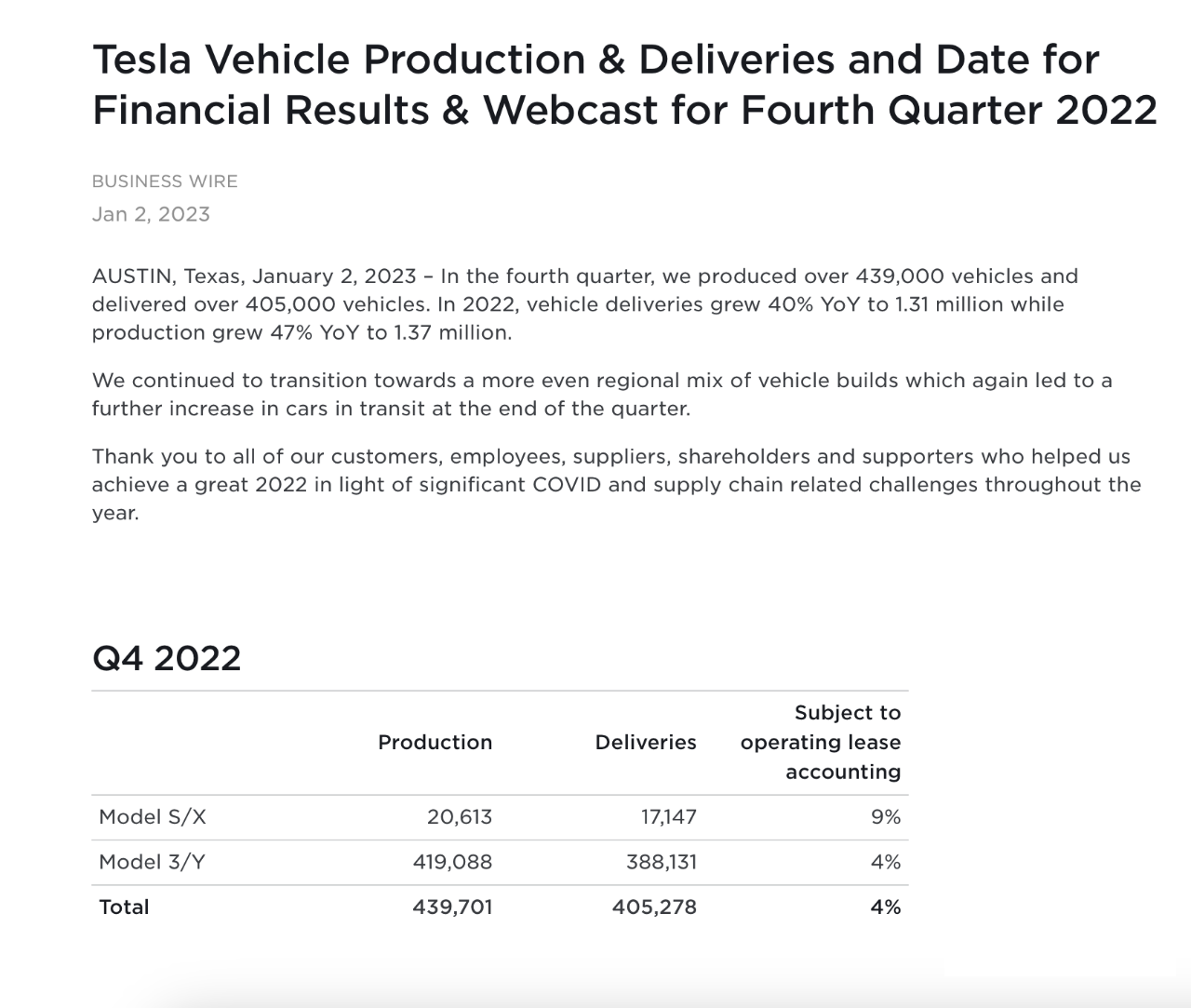The width and height of the screenshot is (1191, 1008).
Task: Click the Production column header
Action: 435,742
